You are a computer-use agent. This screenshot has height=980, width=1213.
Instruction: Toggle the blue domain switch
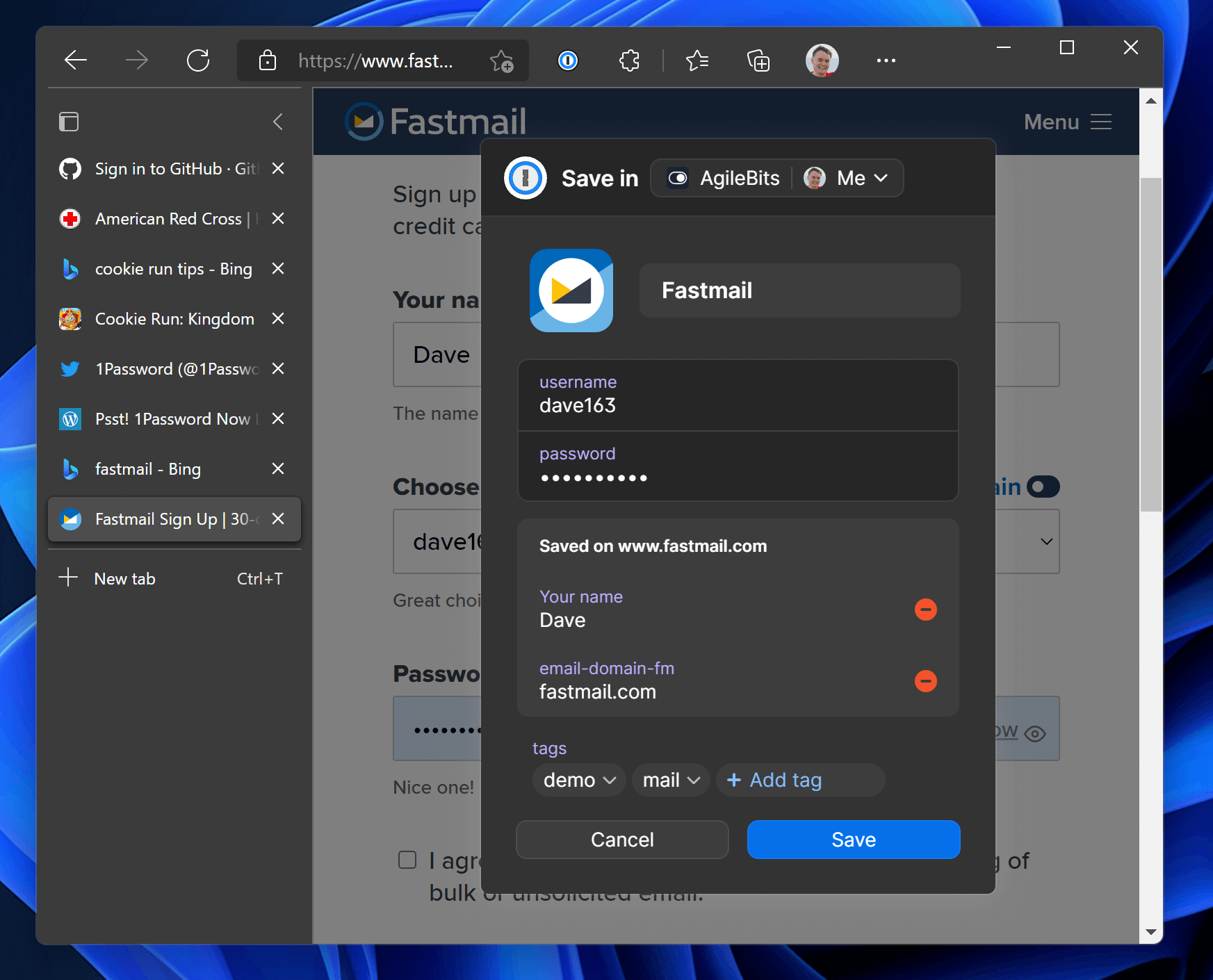[x=1043, y=487]
